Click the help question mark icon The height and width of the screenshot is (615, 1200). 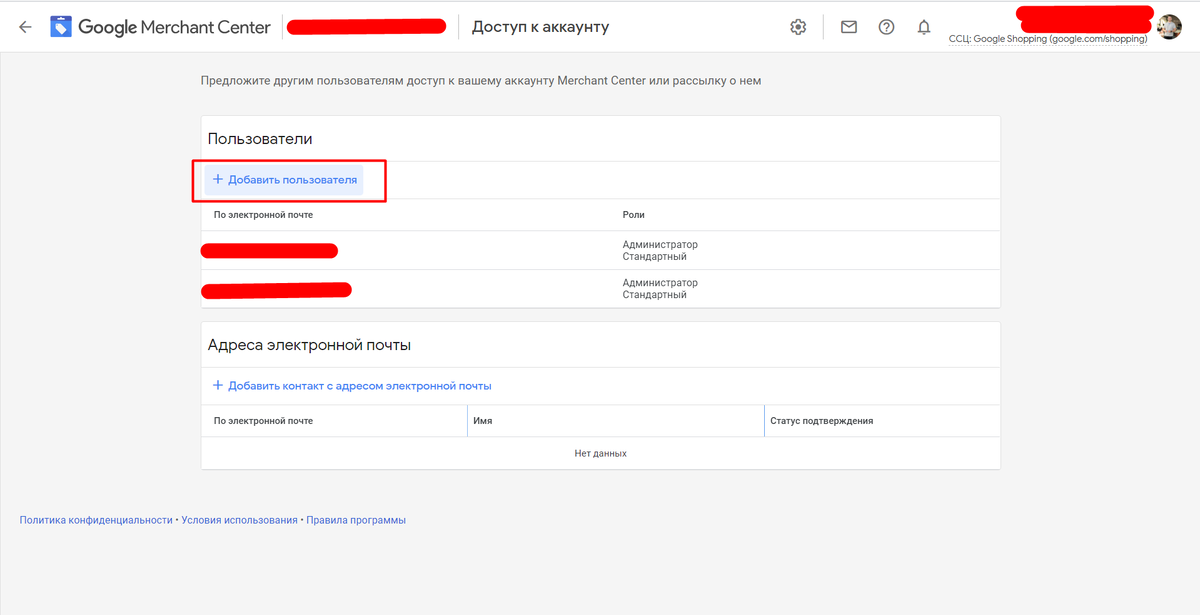[x=886, y=27]
